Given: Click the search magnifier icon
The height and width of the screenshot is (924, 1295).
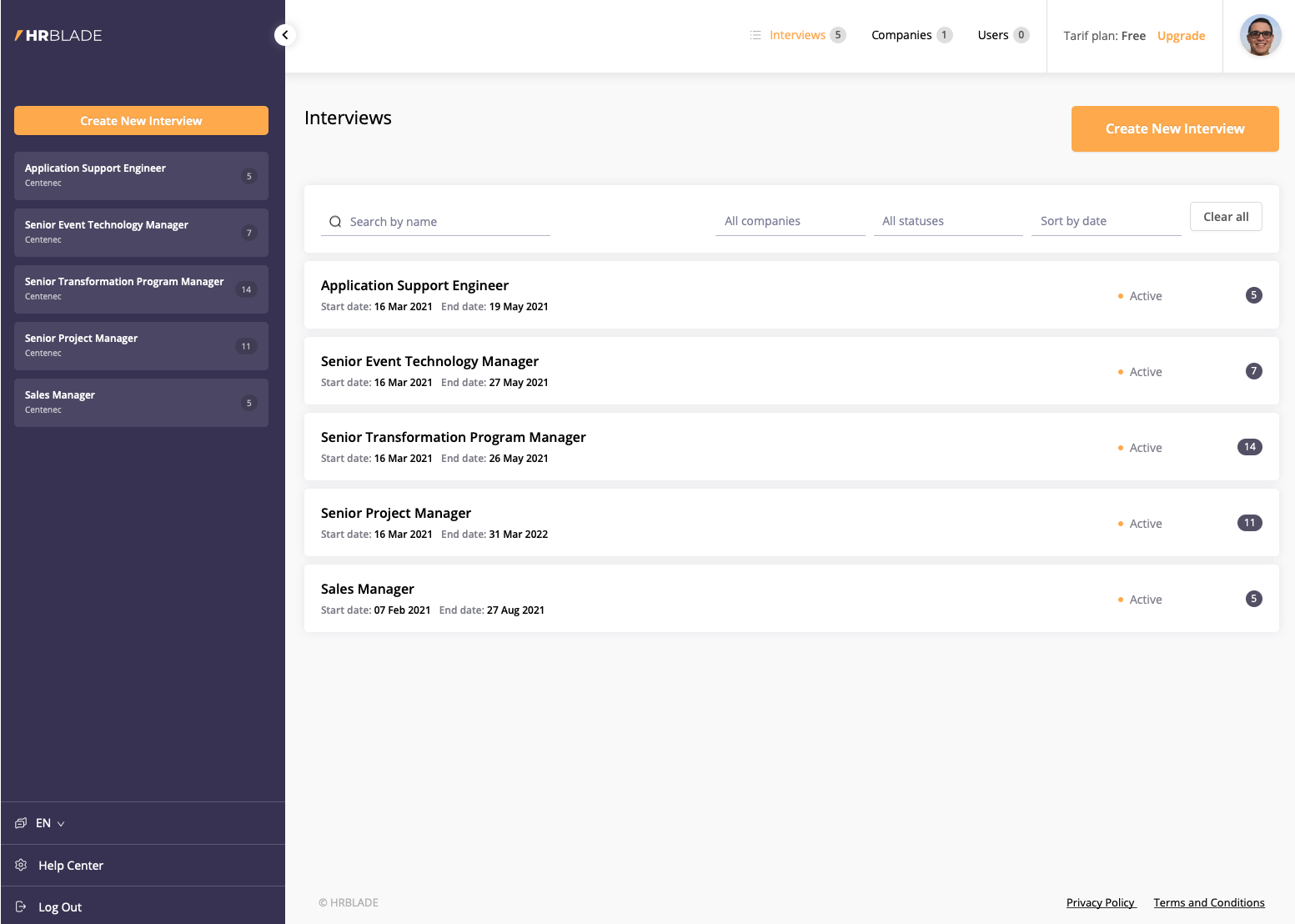Looking at the screenshot, I should [335, 222].
